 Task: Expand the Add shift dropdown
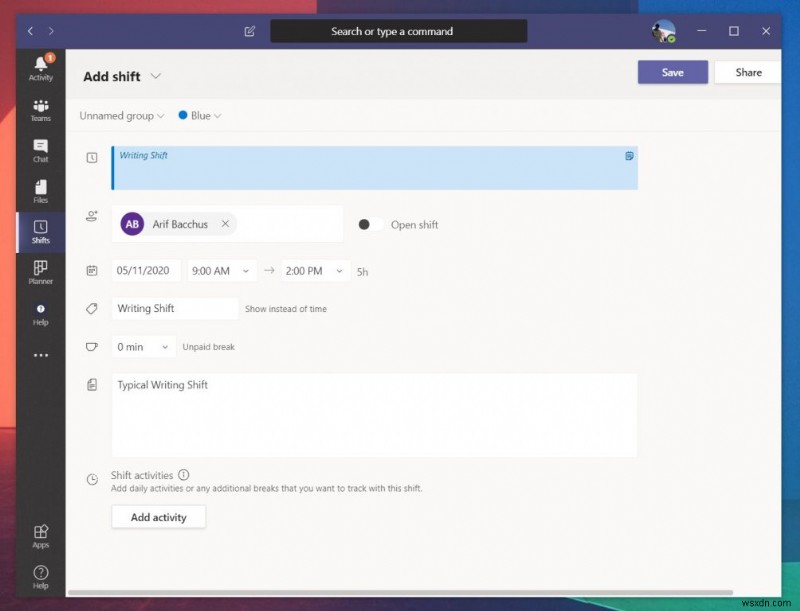click(x=156, y=76)
